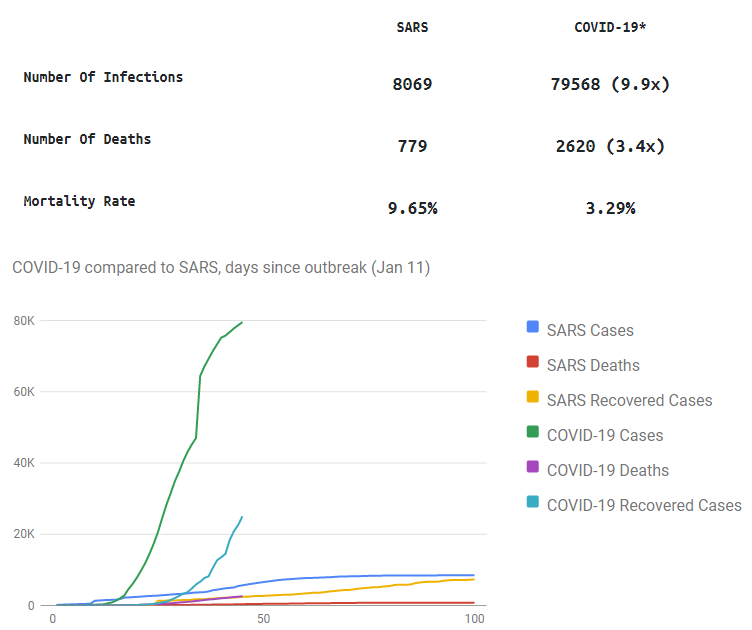The height and width of the screenshot is (630, 752).
Task: Click the yellow SARS Recovered Cases swatch
Action: (533, 399)
